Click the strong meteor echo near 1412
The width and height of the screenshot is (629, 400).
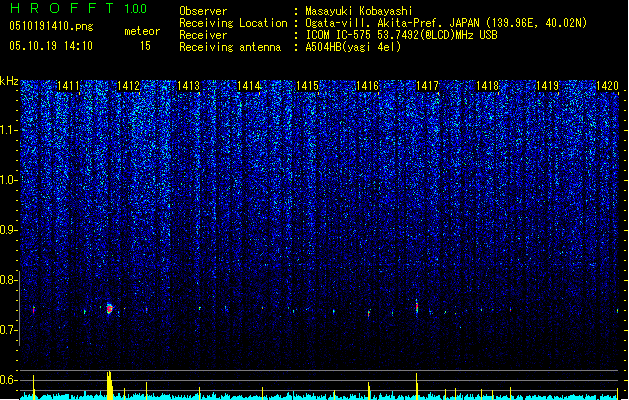coord(110,309)
